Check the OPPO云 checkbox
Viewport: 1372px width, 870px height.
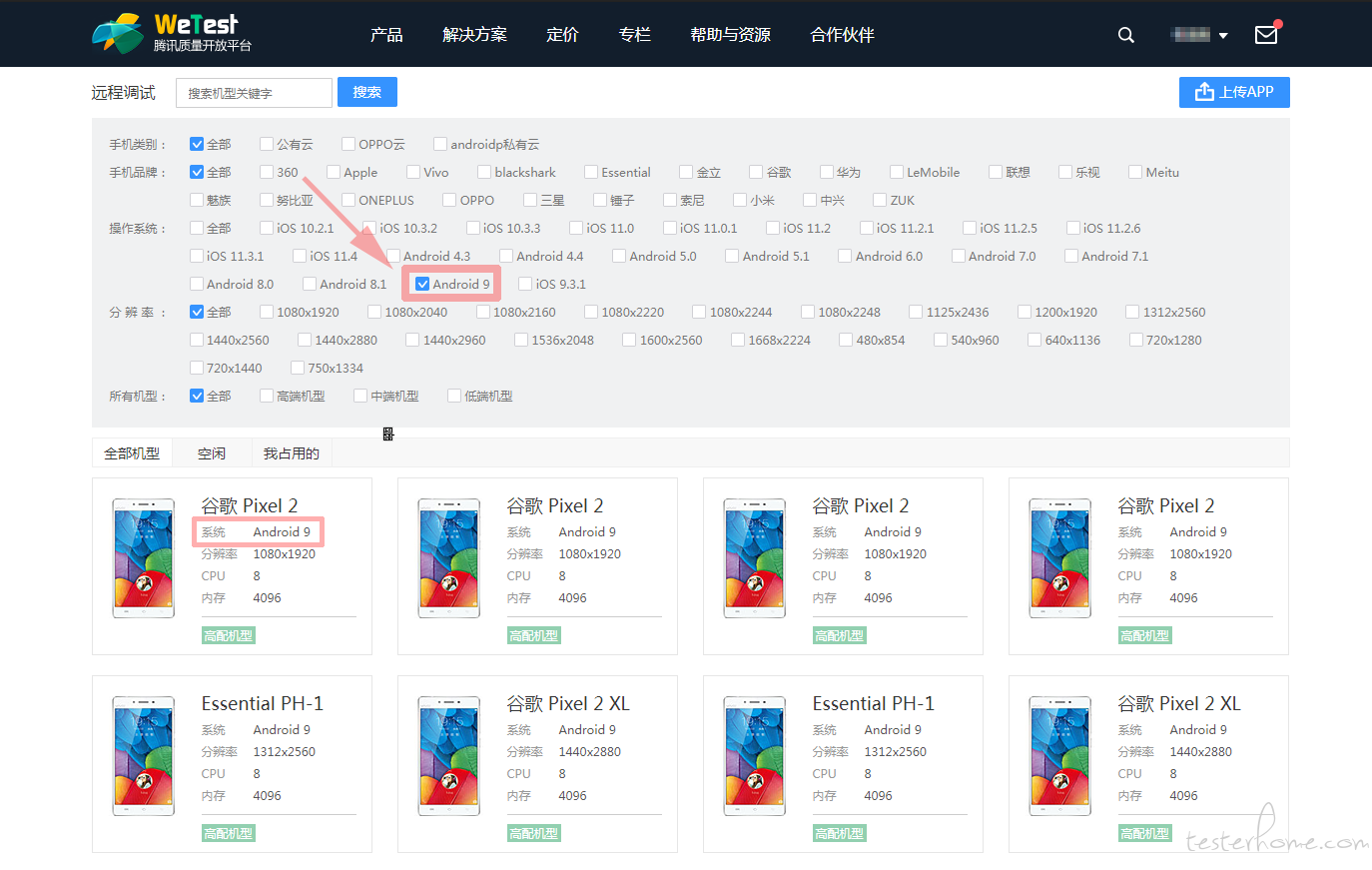[x=348, y=144]
